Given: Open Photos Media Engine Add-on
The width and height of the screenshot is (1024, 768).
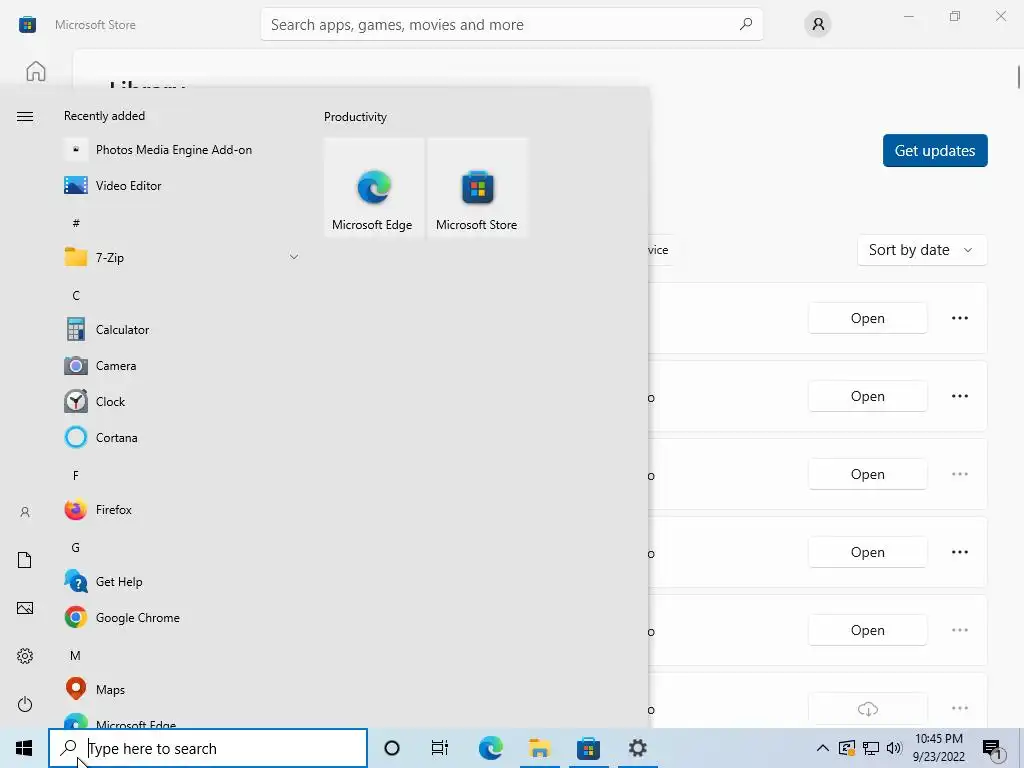Looking at the screenshot, I should pos(159,150).
